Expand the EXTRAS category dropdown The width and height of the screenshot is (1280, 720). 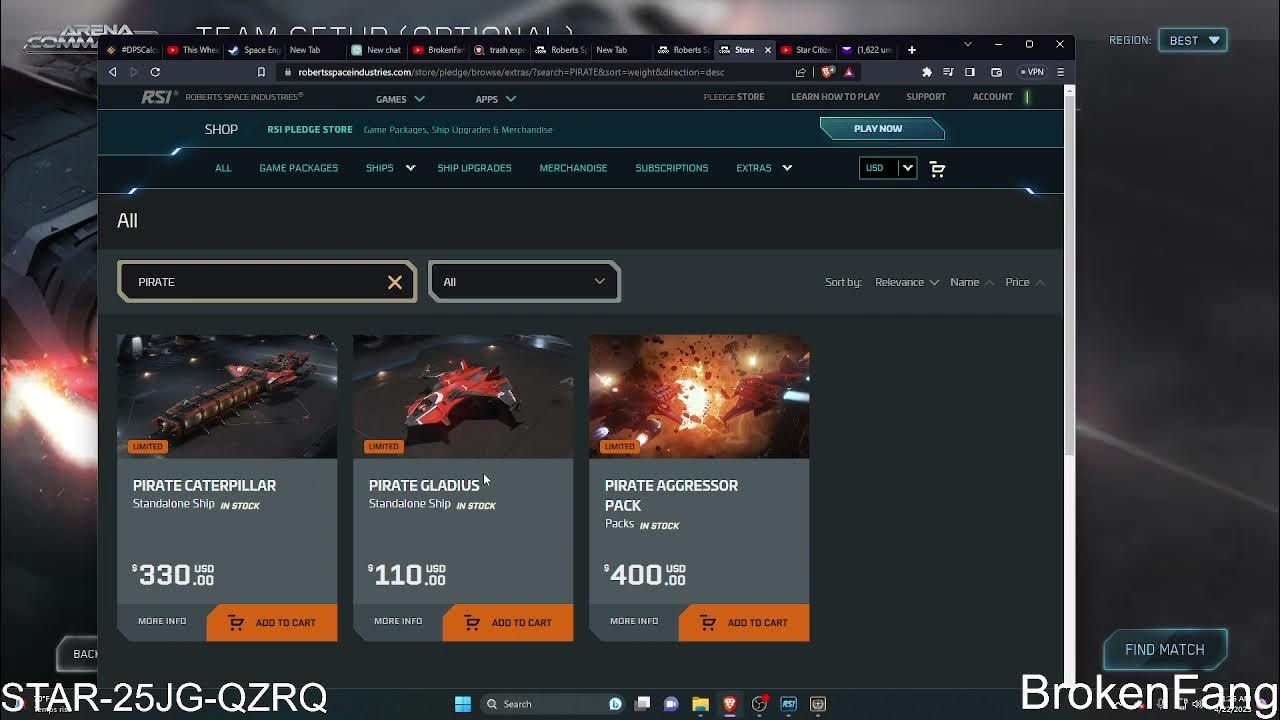764,168
